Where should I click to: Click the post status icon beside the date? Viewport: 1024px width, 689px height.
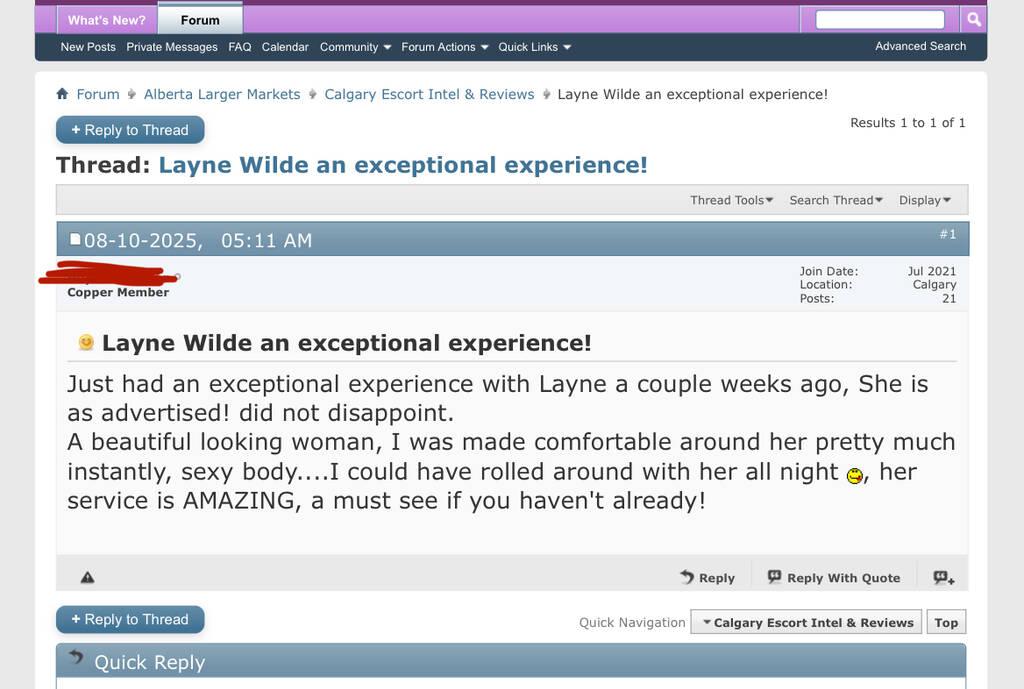pyautogui.click(x=74, y=240)
